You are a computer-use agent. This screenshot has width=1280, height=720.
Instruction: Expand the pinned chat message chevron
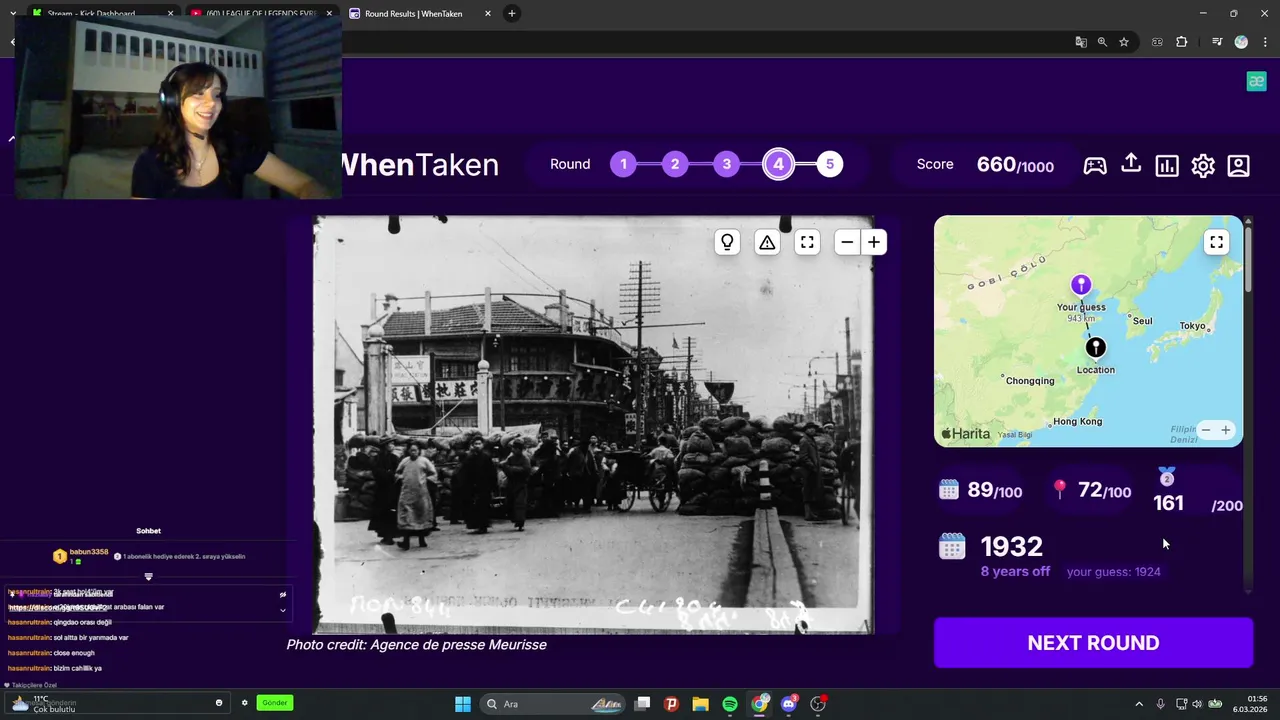(x=282, y=609)
